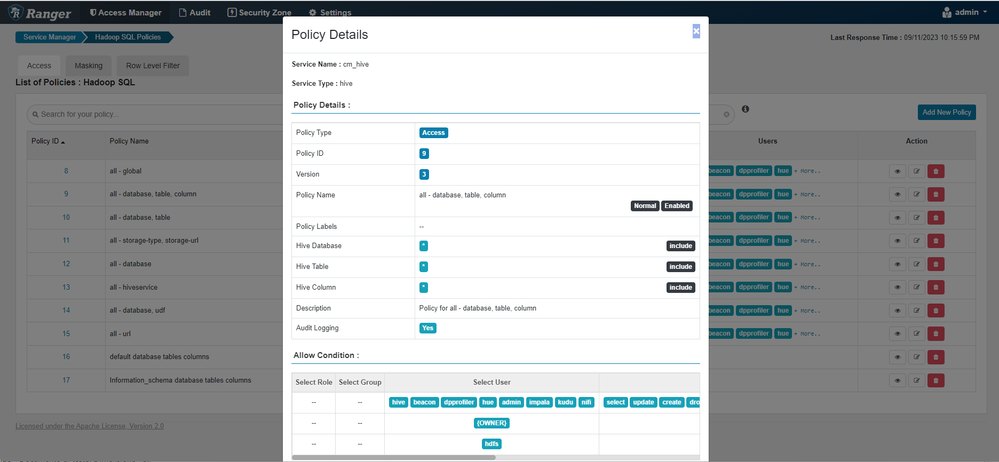
Task: Close the Policy Details dialog
Action: (696, 31)
